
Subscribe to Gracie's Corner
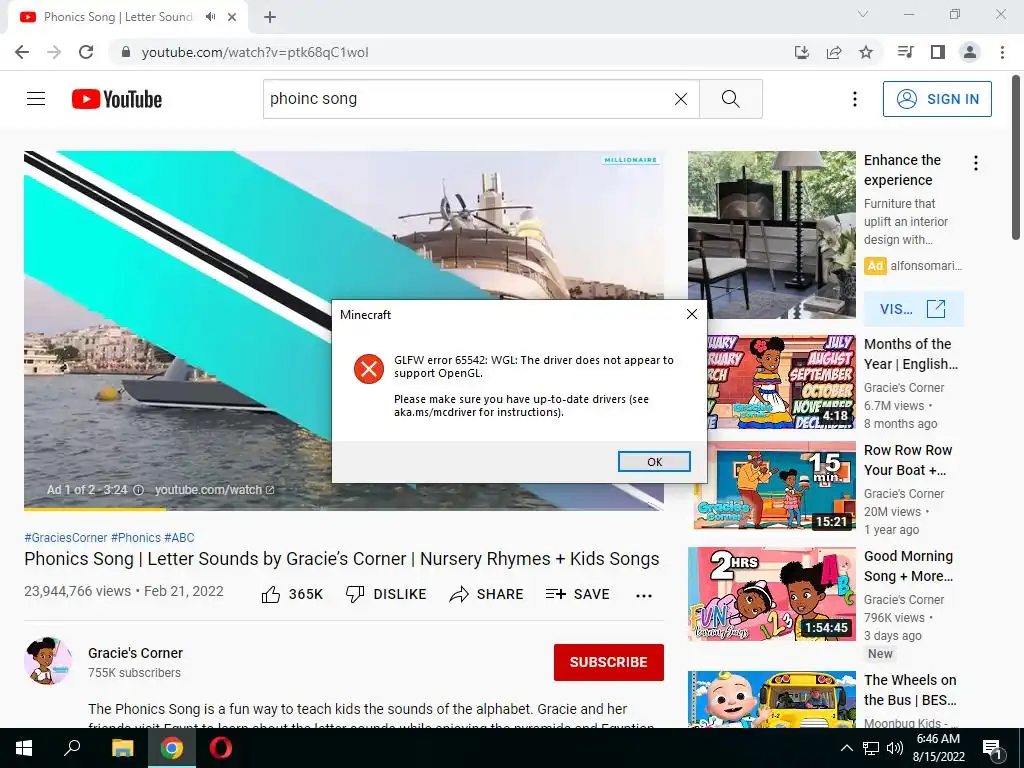(x=609, y=662)
